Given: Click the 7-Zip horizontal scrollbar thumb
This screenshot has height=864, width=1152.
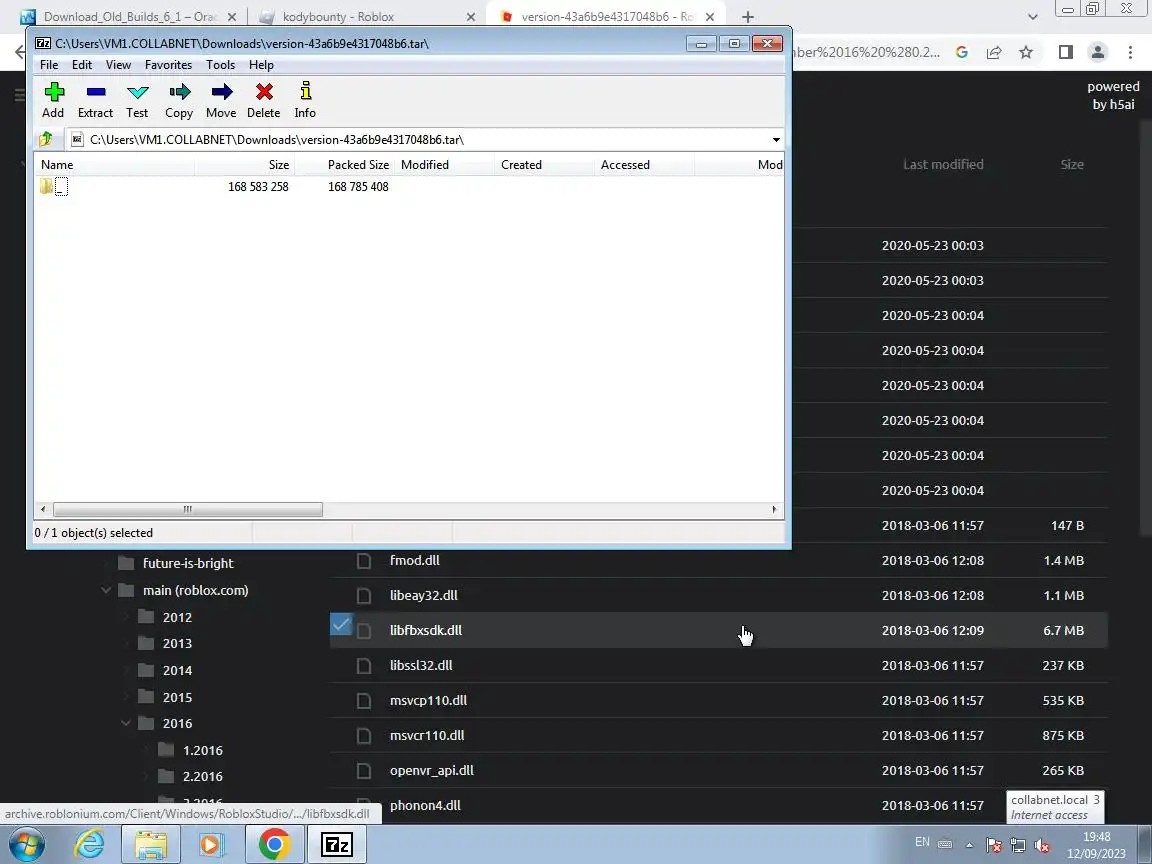Looking at the screenshot, I should click(x=187, y=509).
